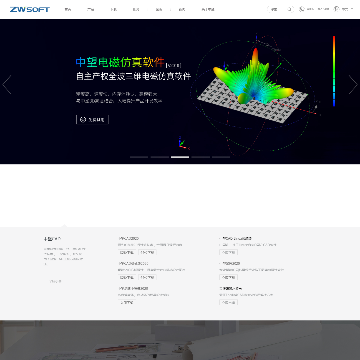The image size is (360, 360).
Task: Click the colorful 中望电磁仿真软件 banner headline
Action: (x=120, y=62)
